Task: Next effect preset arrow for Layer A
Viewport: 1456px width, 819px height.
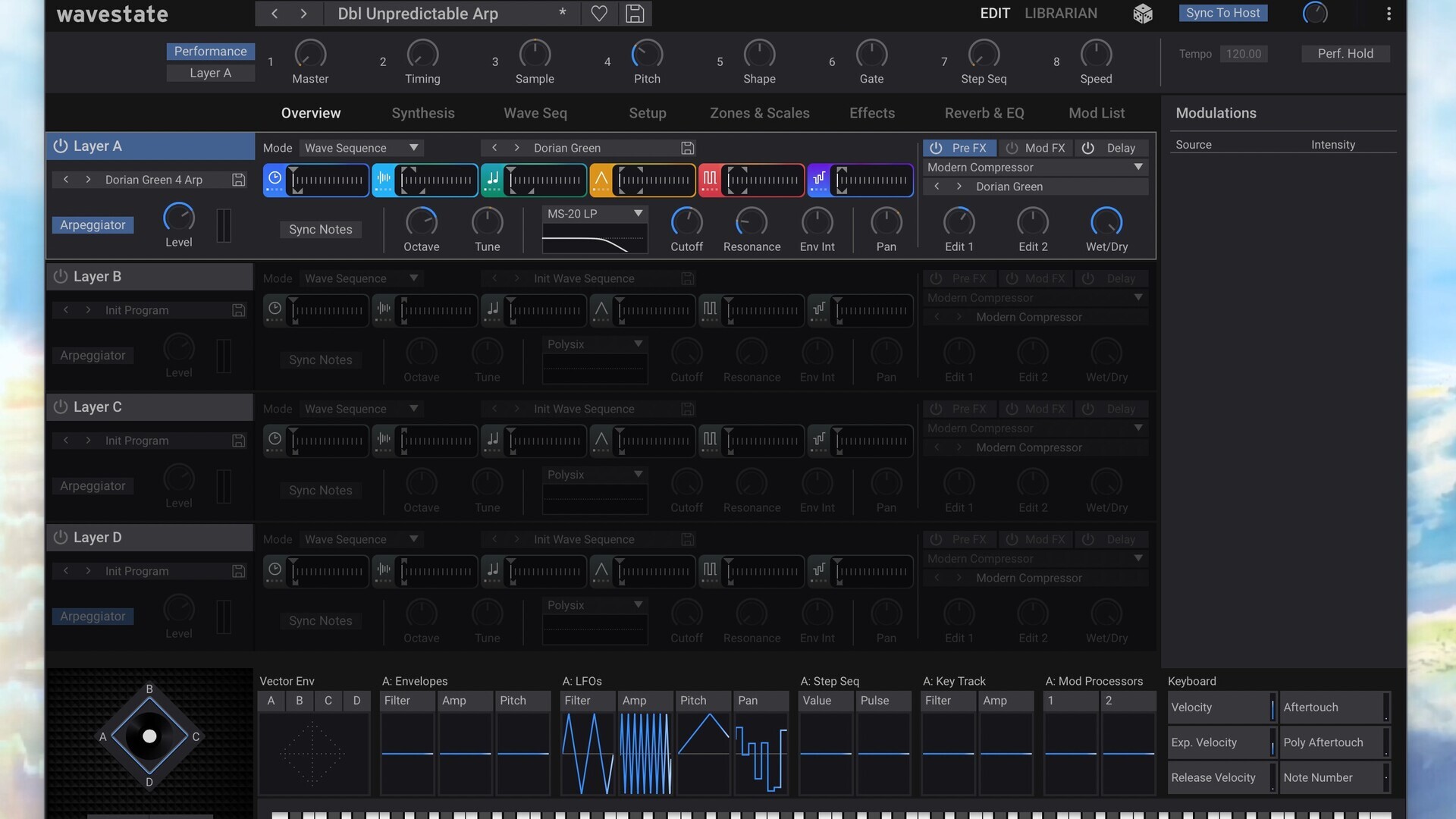Action: [x=959, y=187]
